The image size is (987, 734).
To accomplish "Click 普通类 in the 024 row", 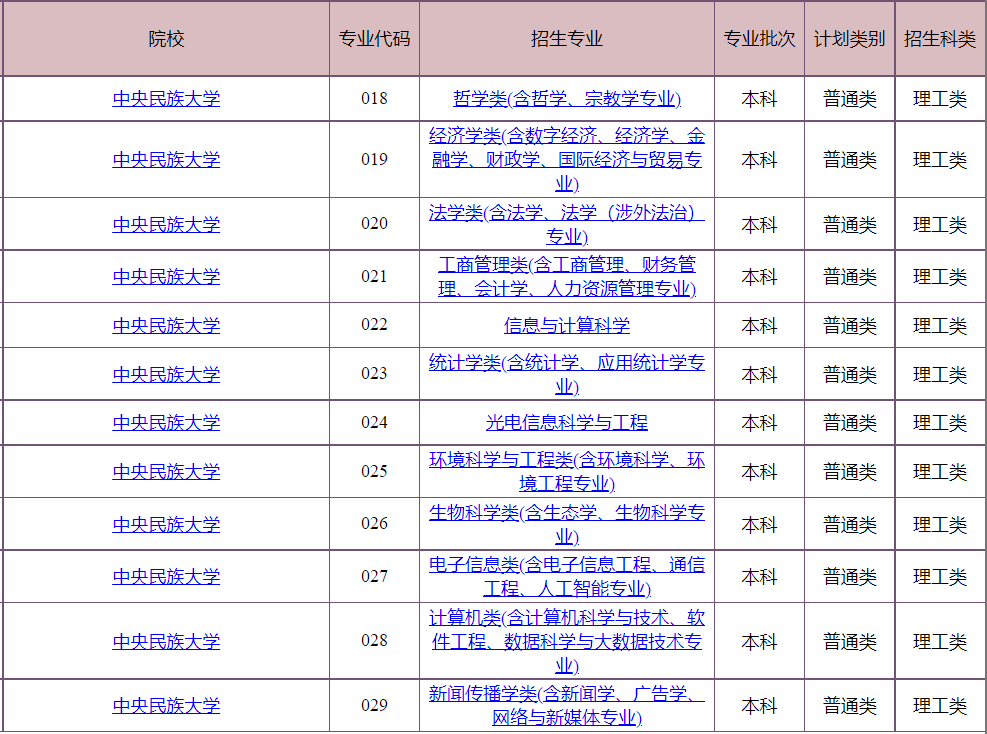I will (850, 422).
